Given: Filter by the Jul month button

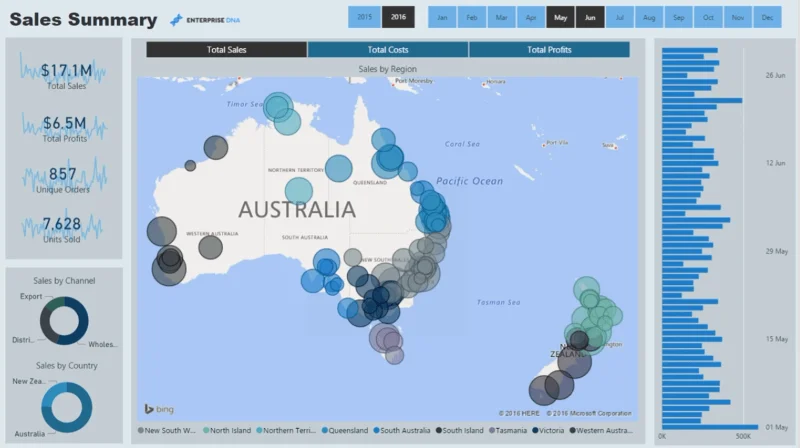Looking at the screenshot, I should [x=620, y=17].
